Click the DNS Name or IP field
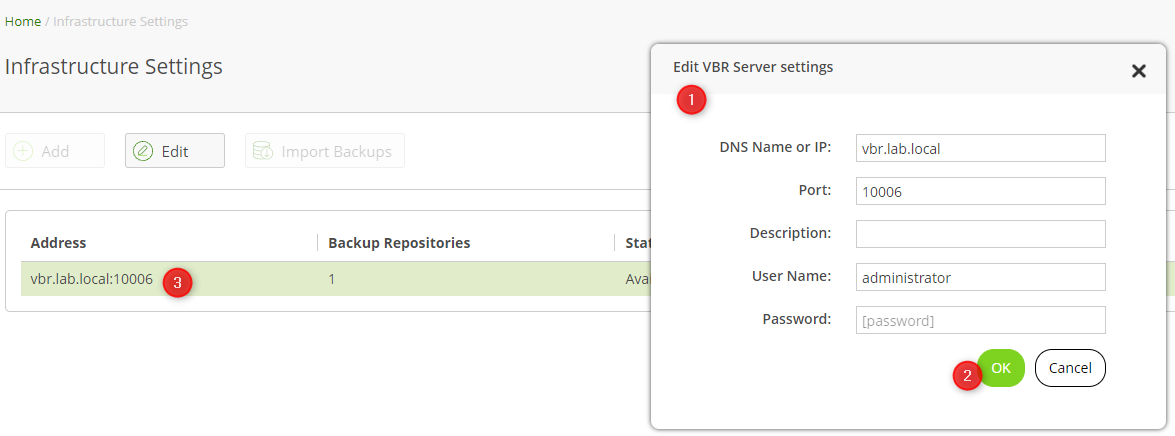This screenshot has width=1175, height=436. (980, 148)
